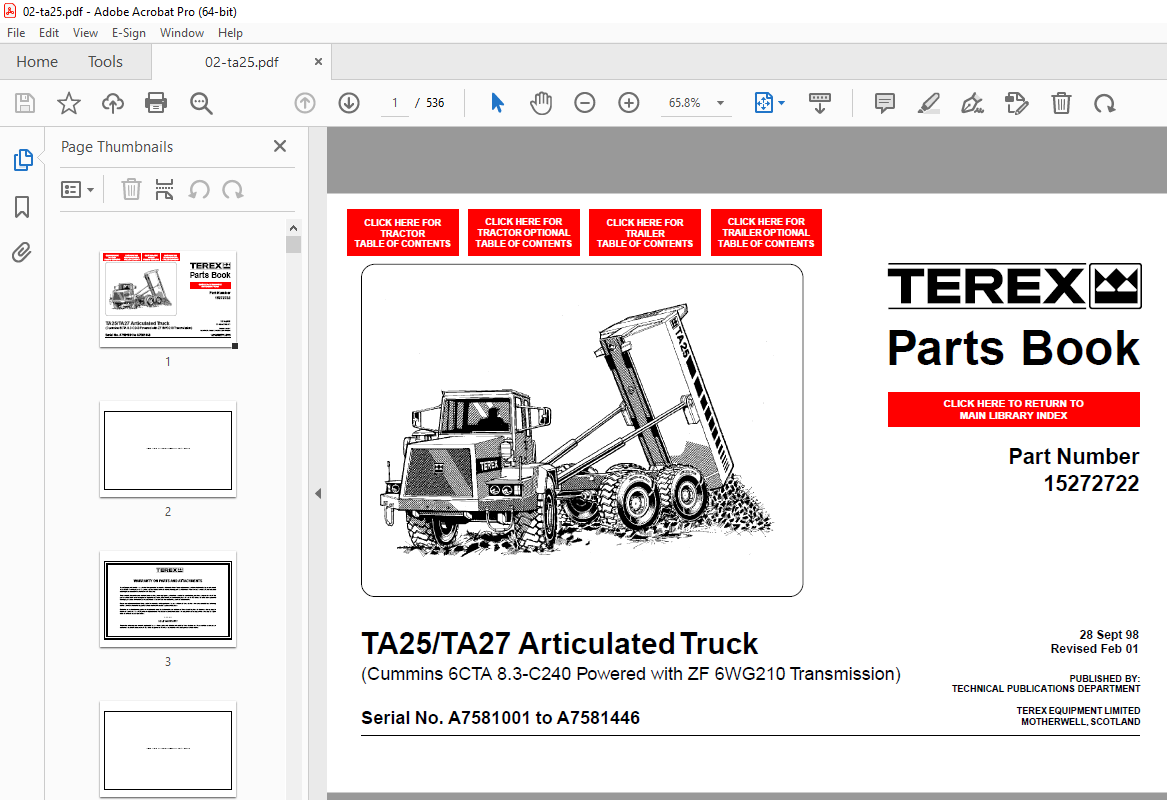Image resolution: width=1167 pixels, height=800 pixels.
Task: Expand thumbnail panel options menu
Action: (x=77, y=190)
